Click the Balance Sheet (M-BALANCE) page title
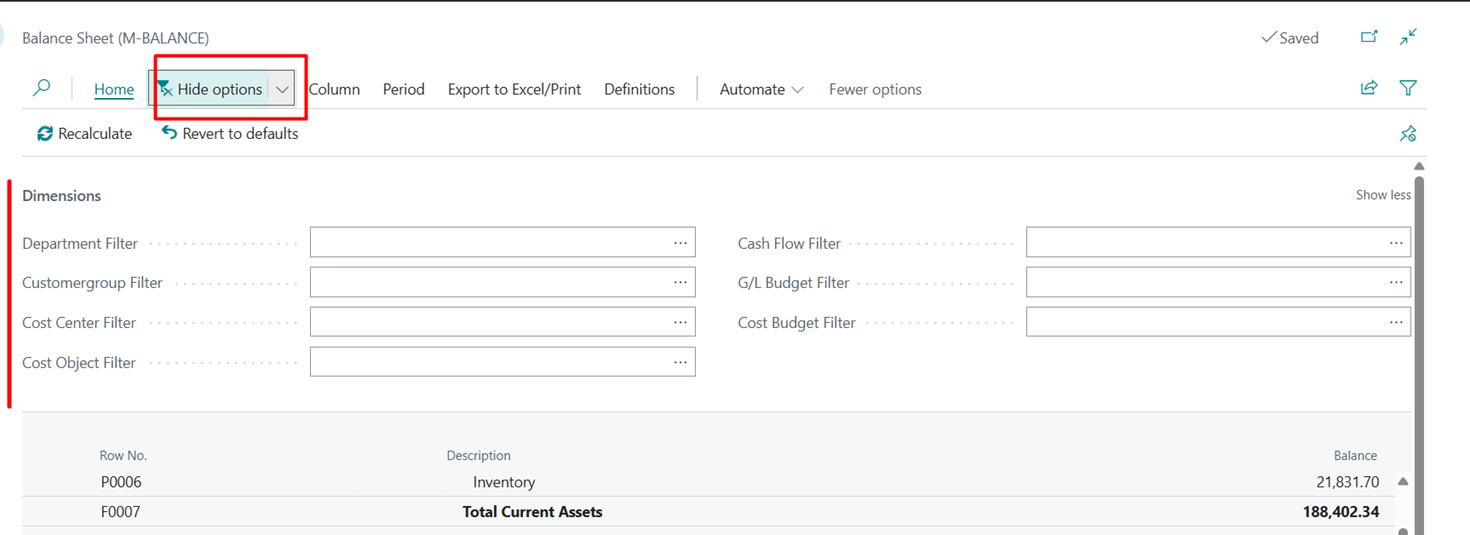Screen dimensions: 1470x535 116,38
